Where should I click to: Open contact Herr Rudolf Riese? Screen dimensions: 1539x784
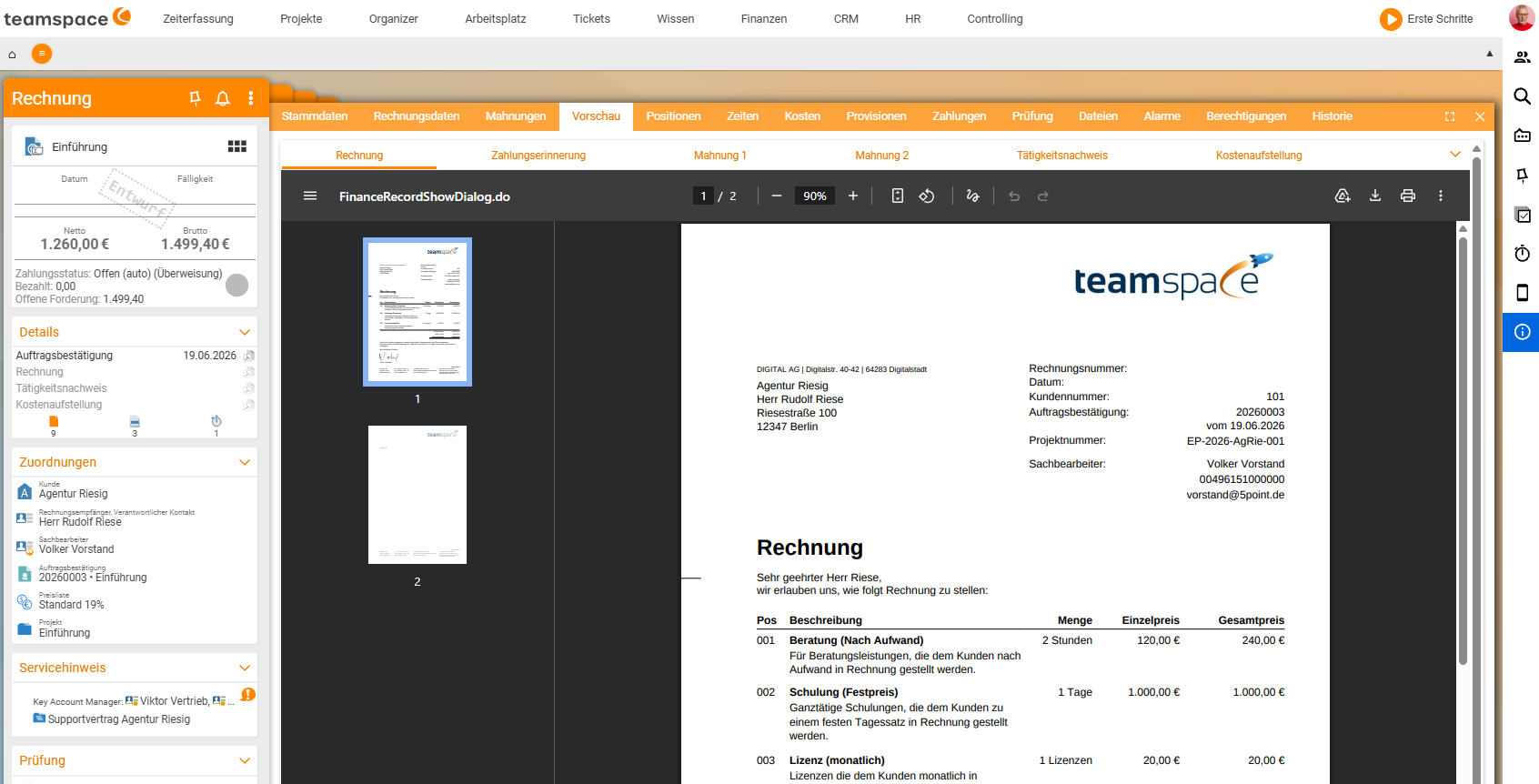pyautogui.click(x=80, y=522)
